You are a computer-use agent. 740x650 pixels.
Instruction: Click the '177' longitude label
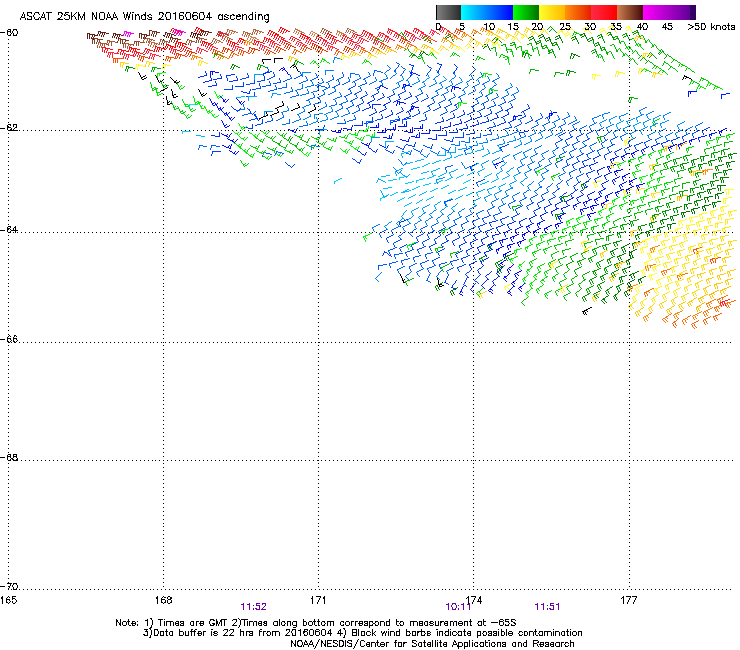629,600
